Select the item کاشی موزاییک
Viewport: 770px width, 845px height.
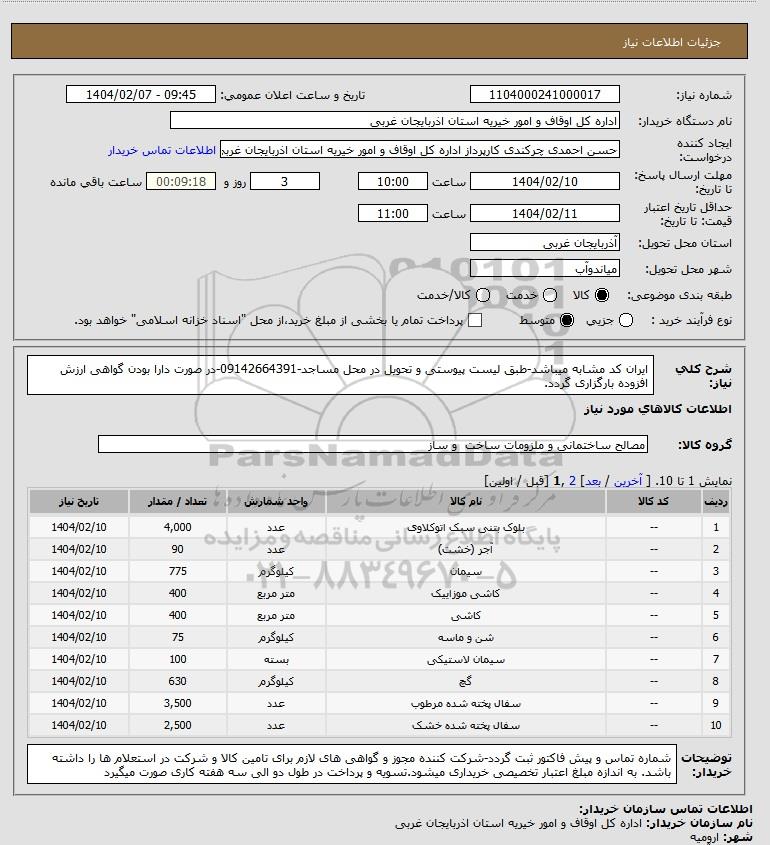(466, 593)
